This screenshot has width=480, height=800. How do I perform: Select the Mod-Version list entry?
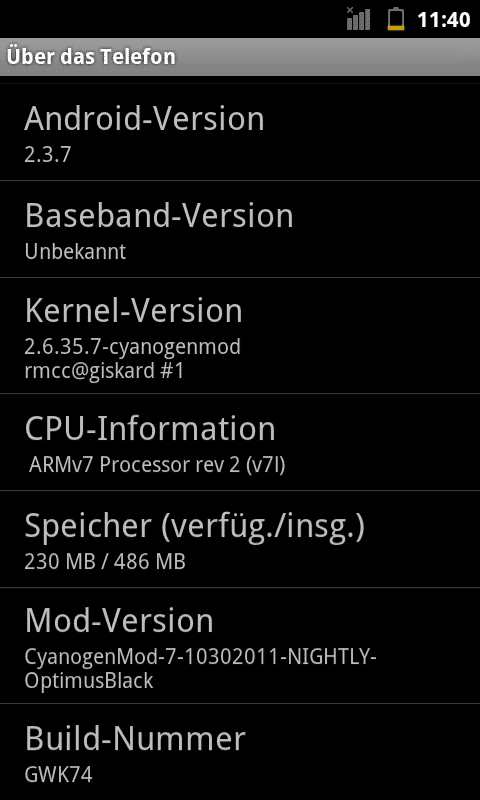tap(240, 646)
